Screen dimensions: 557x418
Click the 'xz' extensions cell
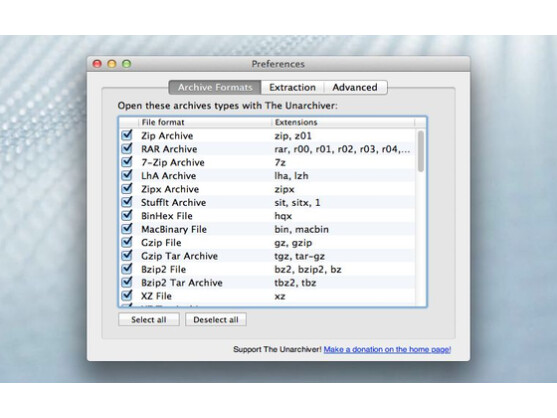click(x=280, y=296)
